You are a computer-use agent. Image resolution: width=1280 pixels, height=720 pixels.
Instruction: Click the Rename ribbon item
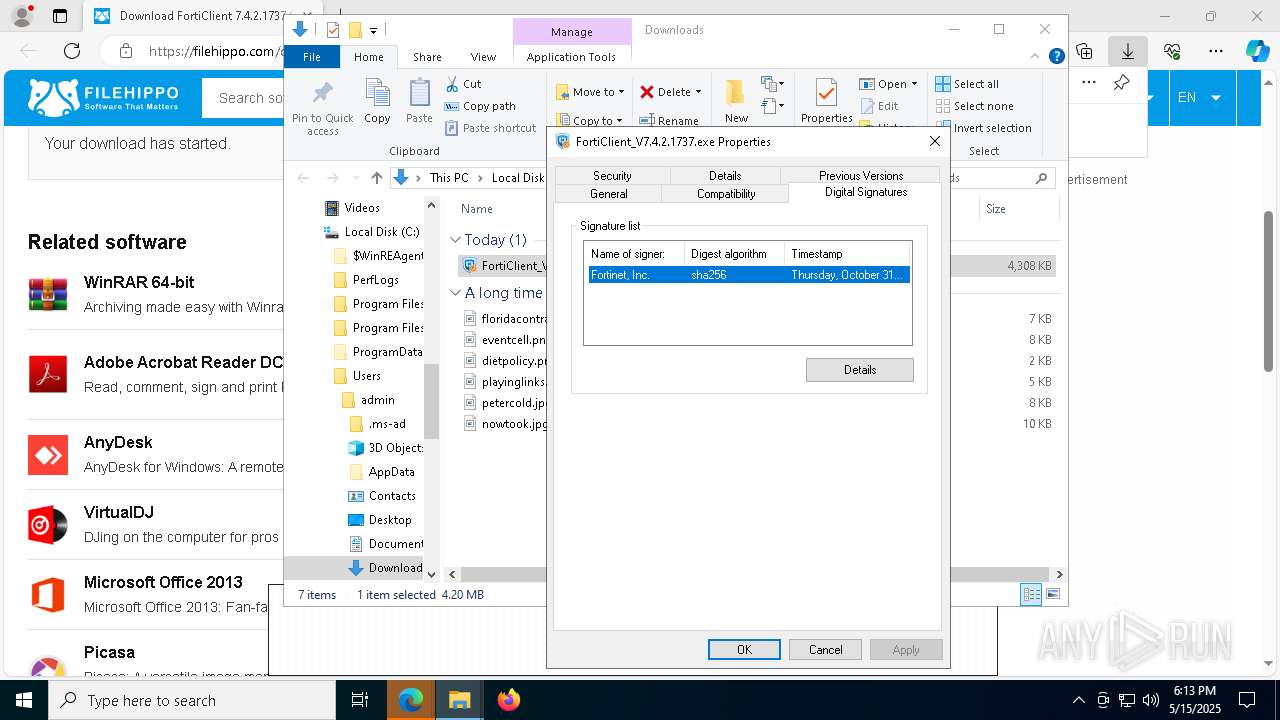670,121
